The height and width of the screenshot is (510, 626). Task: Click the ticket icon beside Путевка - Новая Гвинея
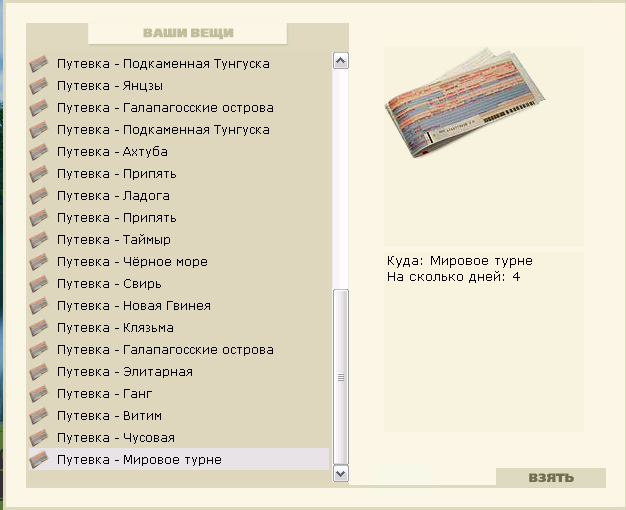(39, 306)
